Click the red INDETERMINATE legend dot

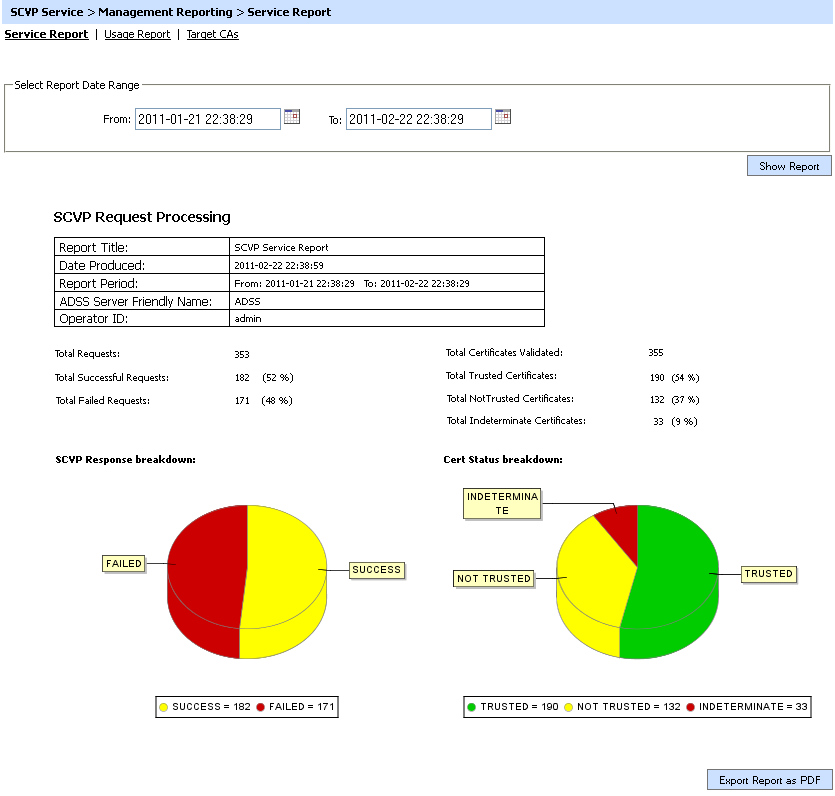691,707
